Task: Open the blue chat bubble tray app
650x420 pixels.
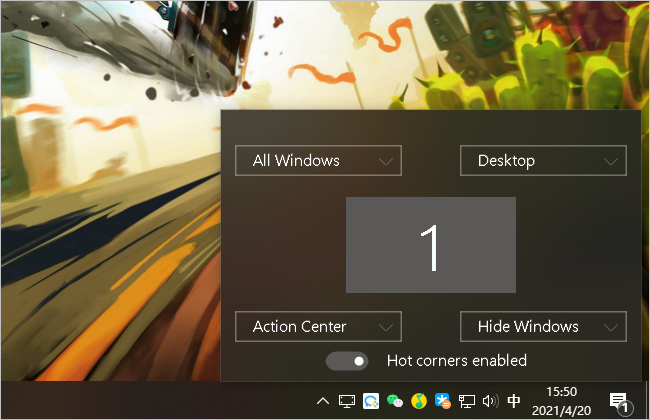Action: point(371,401)
